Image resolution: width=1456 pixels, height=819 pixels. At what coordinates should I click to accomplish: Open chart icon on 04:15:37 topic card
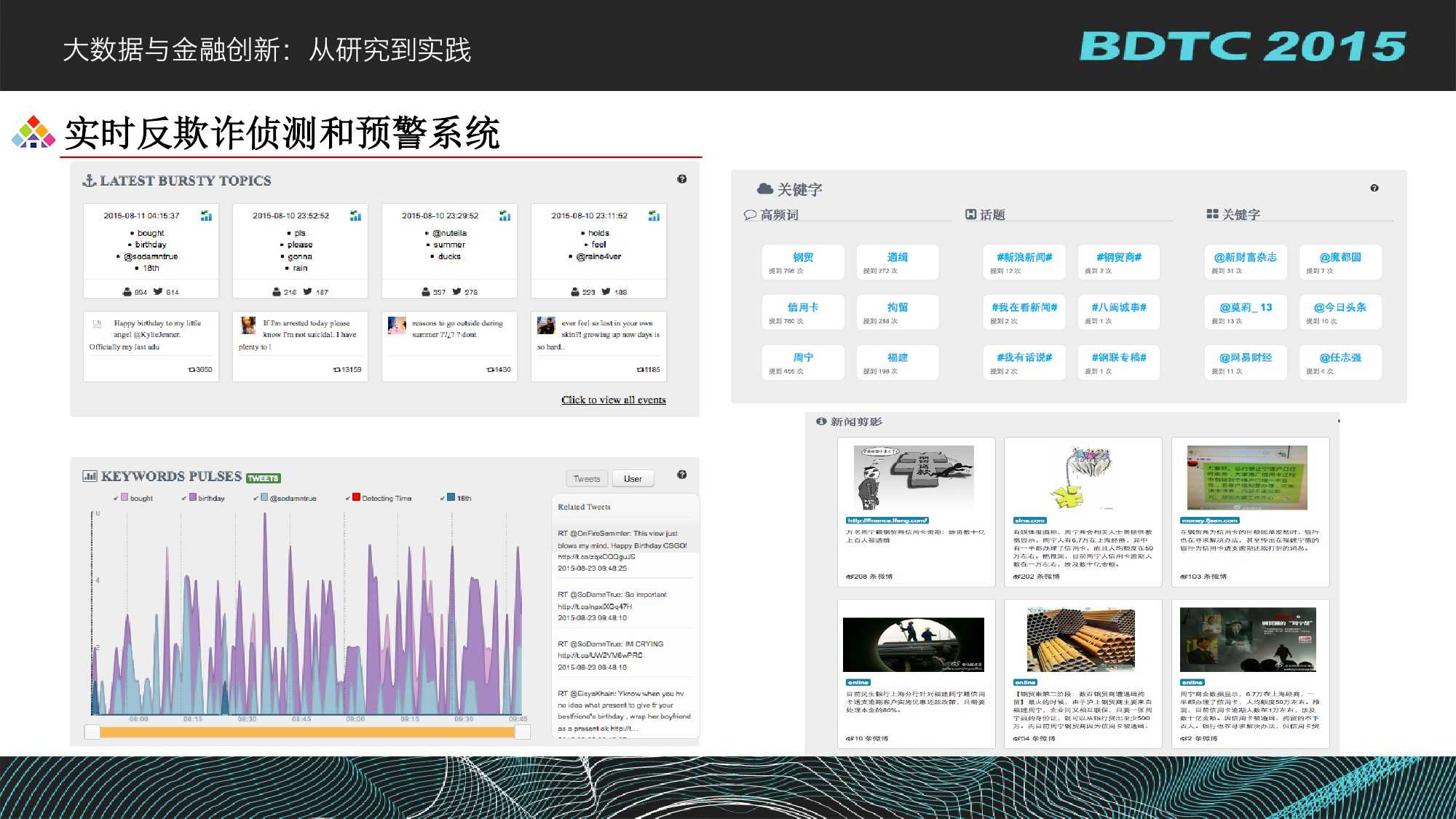(x=206, y=215)
